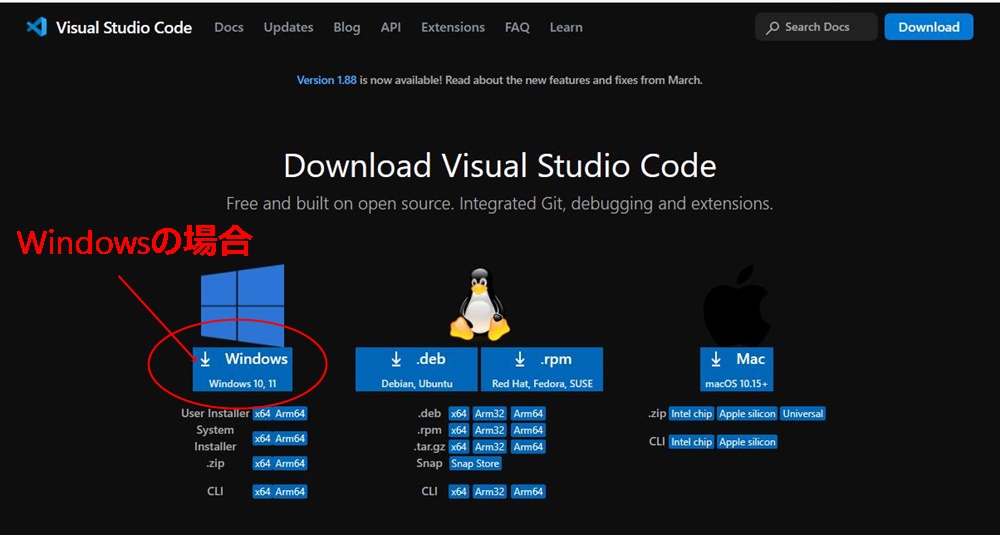Download the .rpm Red Hat, Fedora package
Image resolution: width=1000 pixels, height=535 pixels.
pos(542,369)
